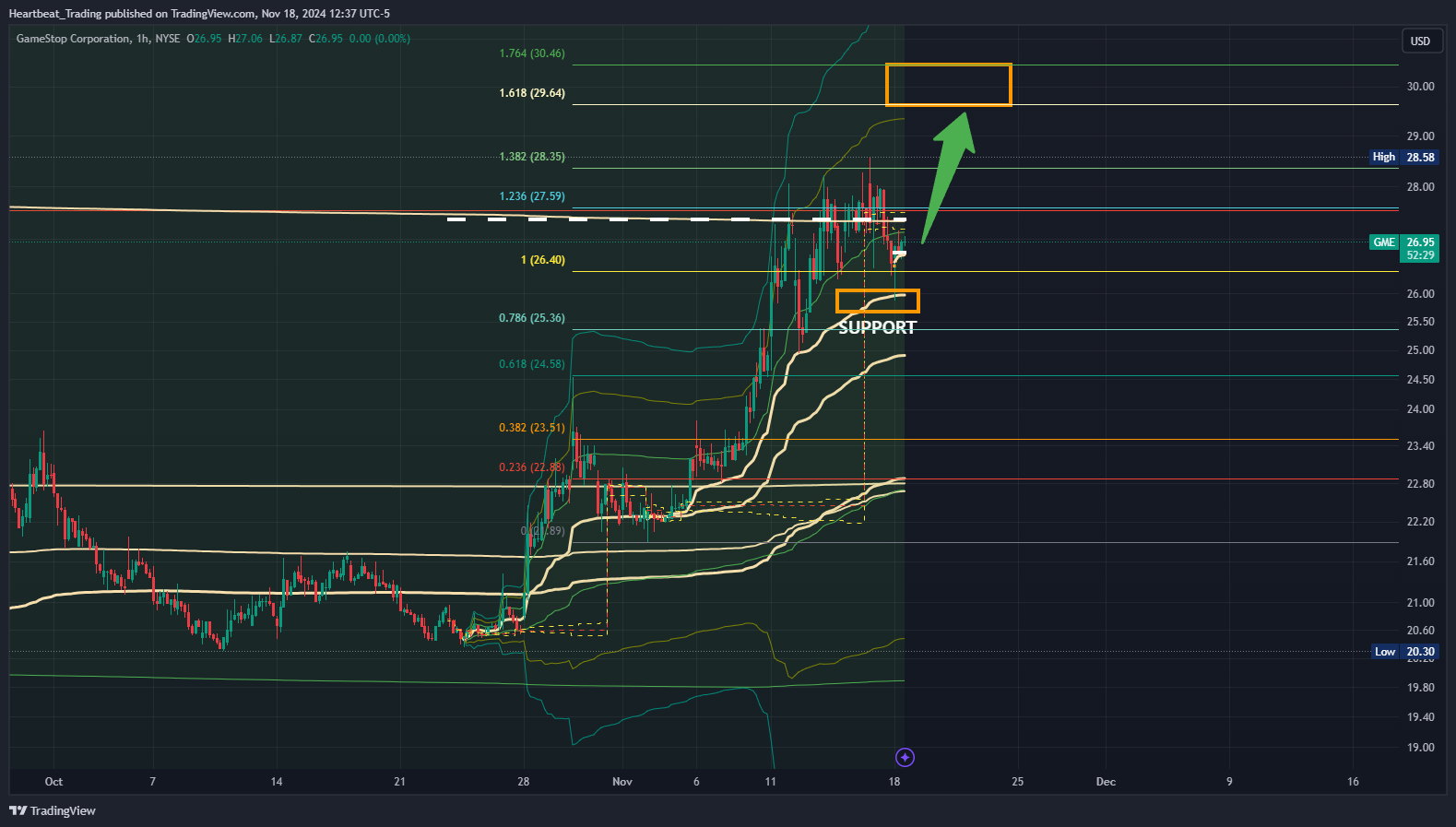This screenshot has width=1456, height=827.
Task: Open the USD currency selector
Action: (x=1420, y=41)
